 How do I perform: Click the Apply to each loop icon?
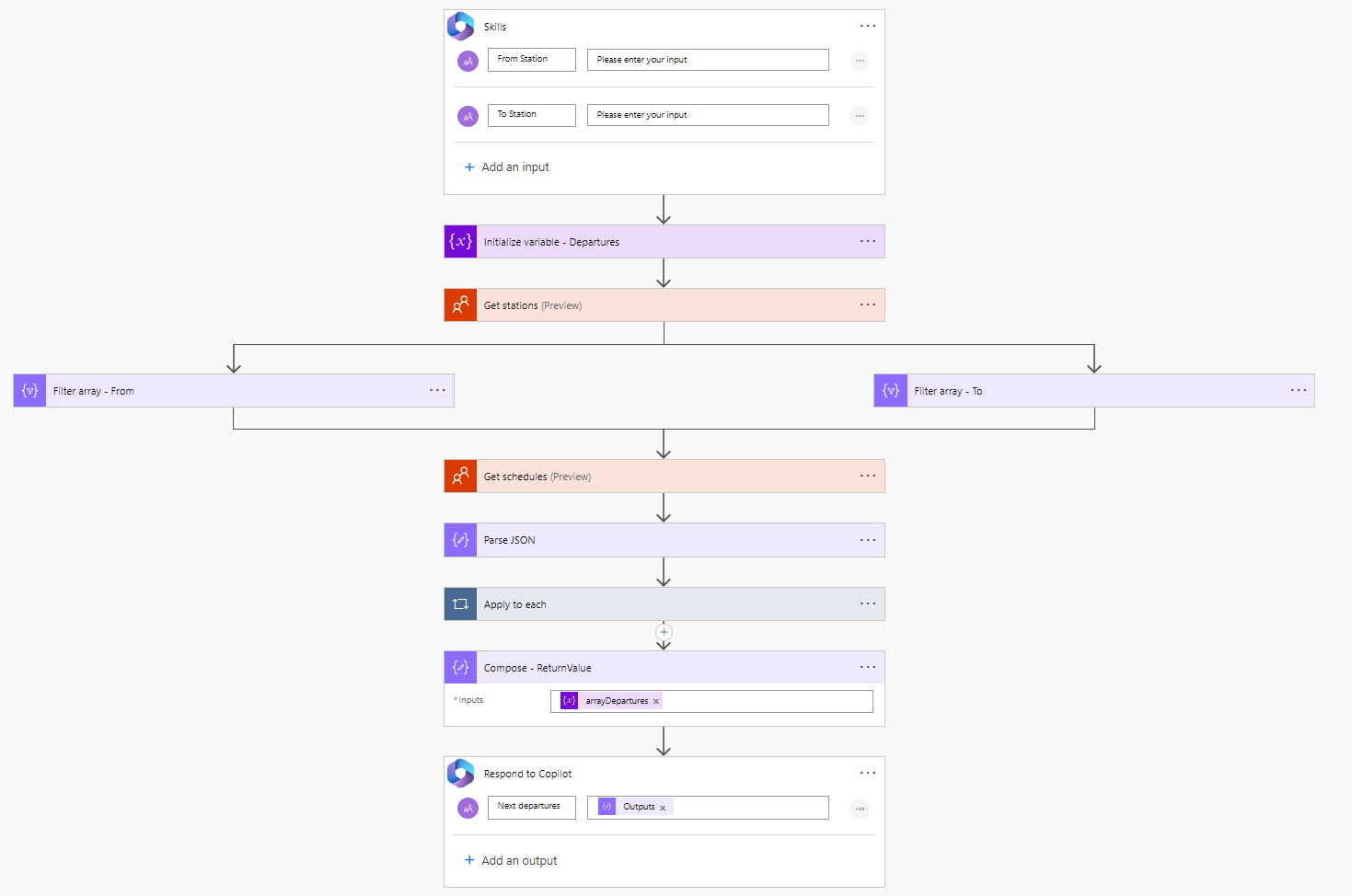pyautogui.click(x=460, y=604)
